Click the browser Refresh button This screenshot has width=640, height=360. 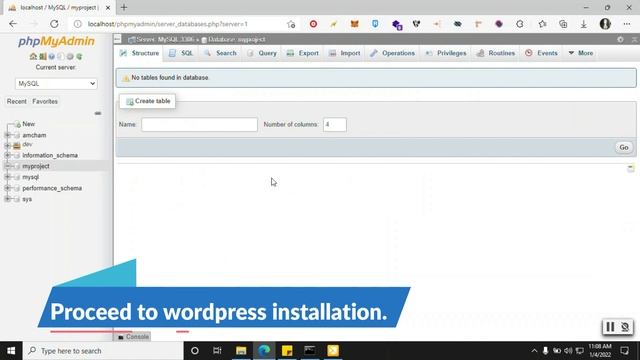(54, 24)
